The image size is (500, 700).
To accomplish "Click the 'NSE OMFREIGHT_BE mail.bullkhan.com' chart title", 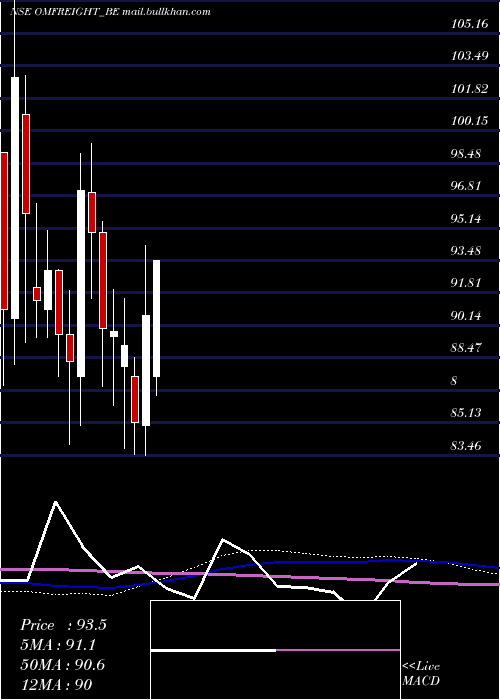I will 110,12.
